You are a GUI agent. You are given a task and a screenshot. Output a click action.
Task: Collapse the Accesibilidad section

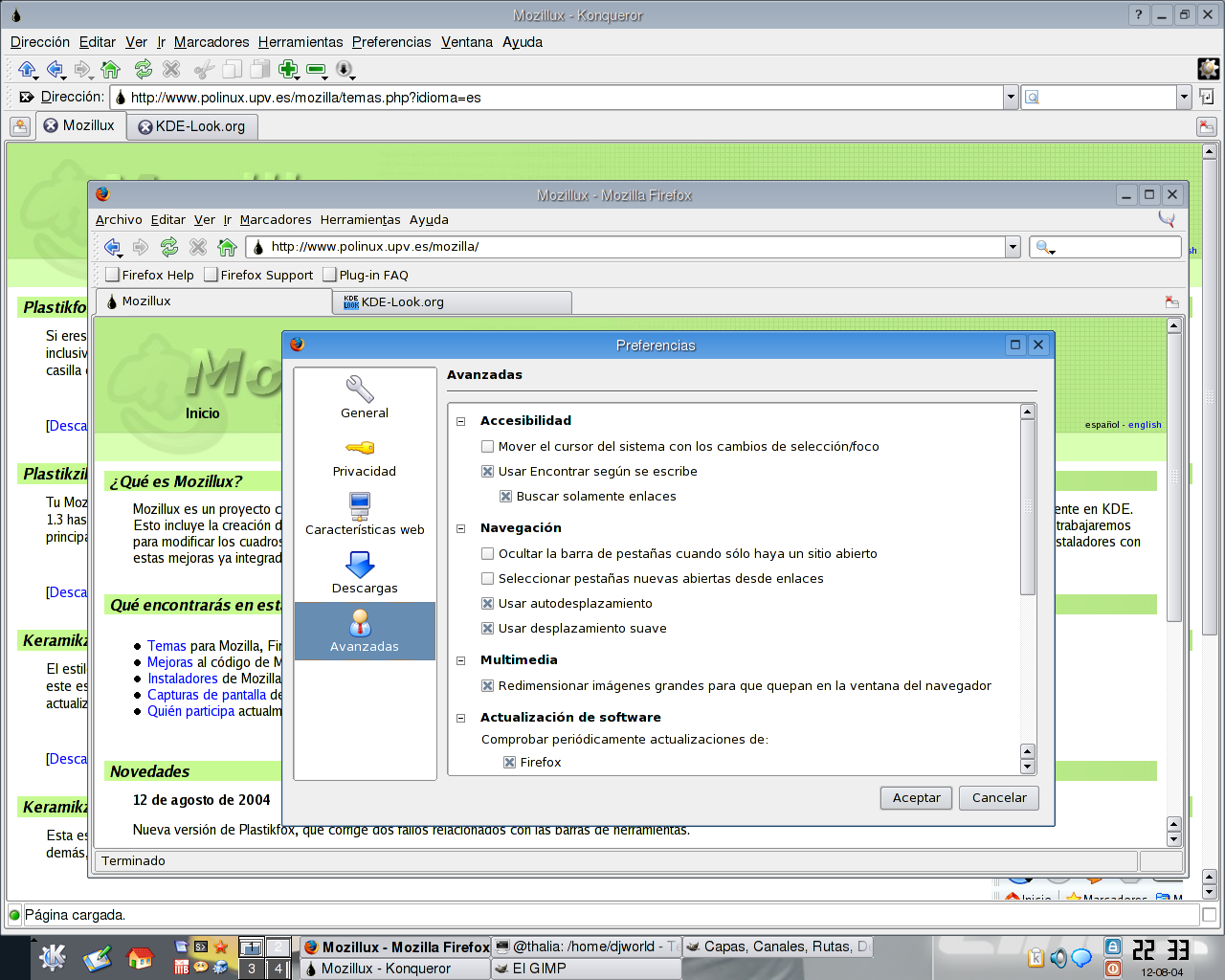click(x=460, y=421)
